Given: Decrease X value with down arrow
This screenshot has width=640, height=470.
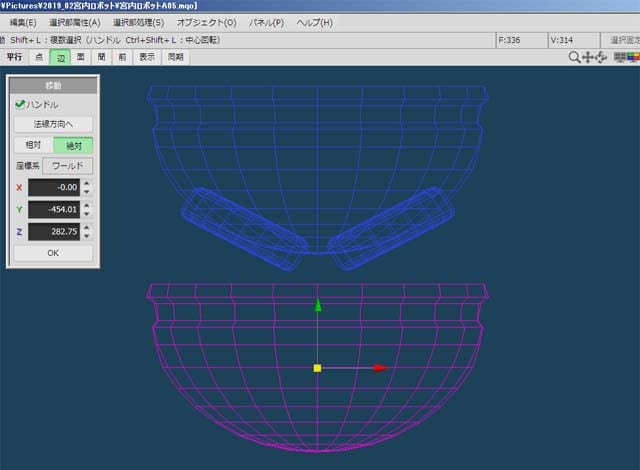Looking at the screenshot, I should tap(87, 192).
